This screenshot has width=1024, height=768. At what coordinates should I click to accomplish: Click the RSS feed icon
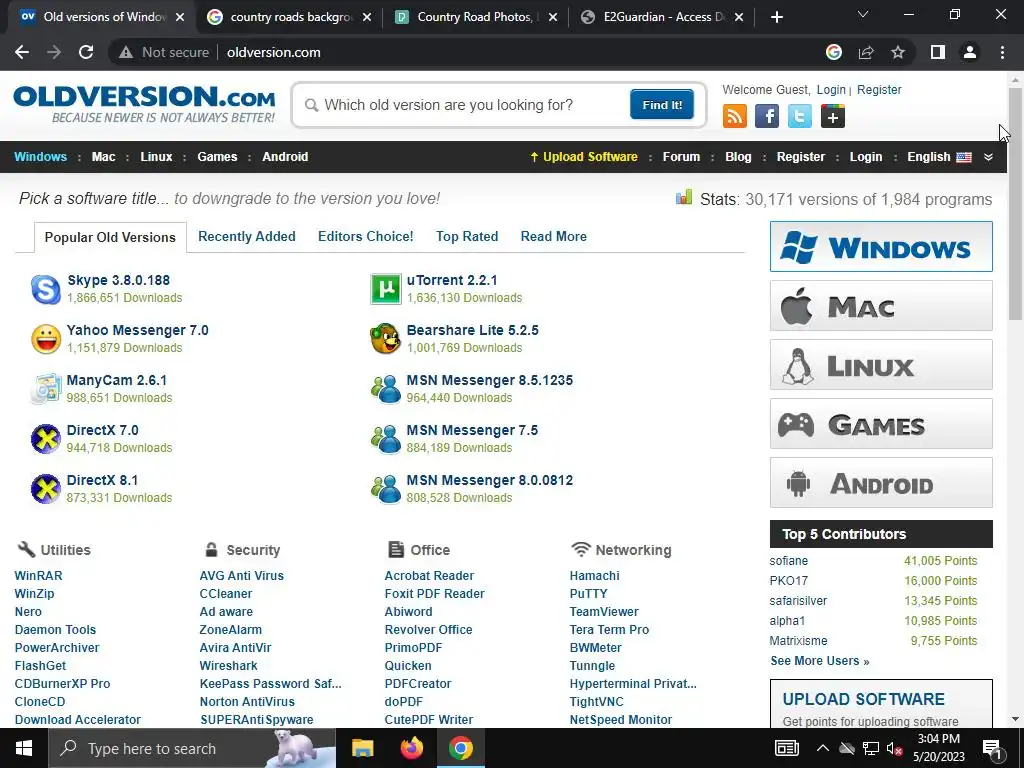[x=735, y=117]
